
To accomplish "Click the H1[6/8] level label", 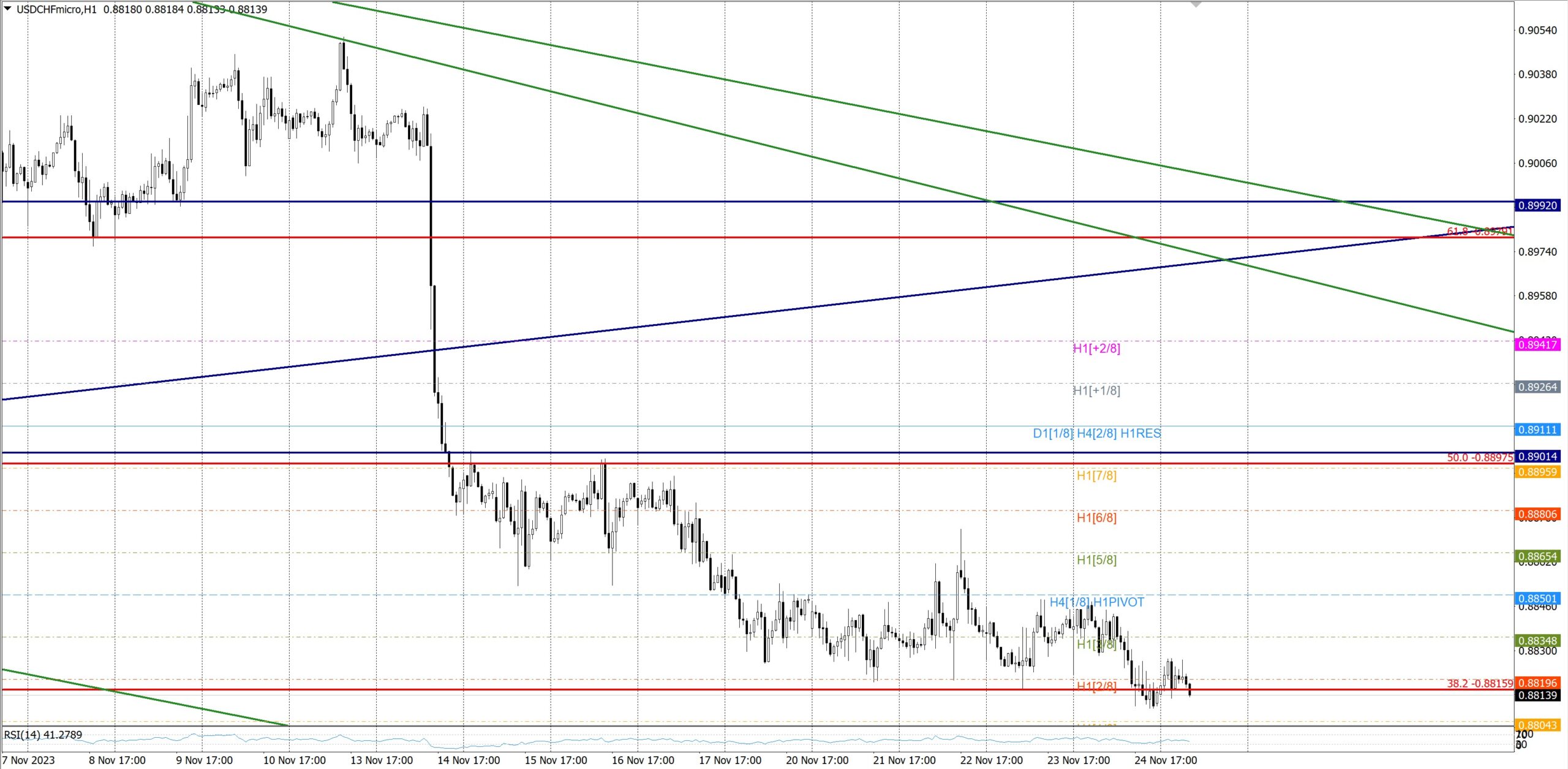I will tap(1096, 518).
